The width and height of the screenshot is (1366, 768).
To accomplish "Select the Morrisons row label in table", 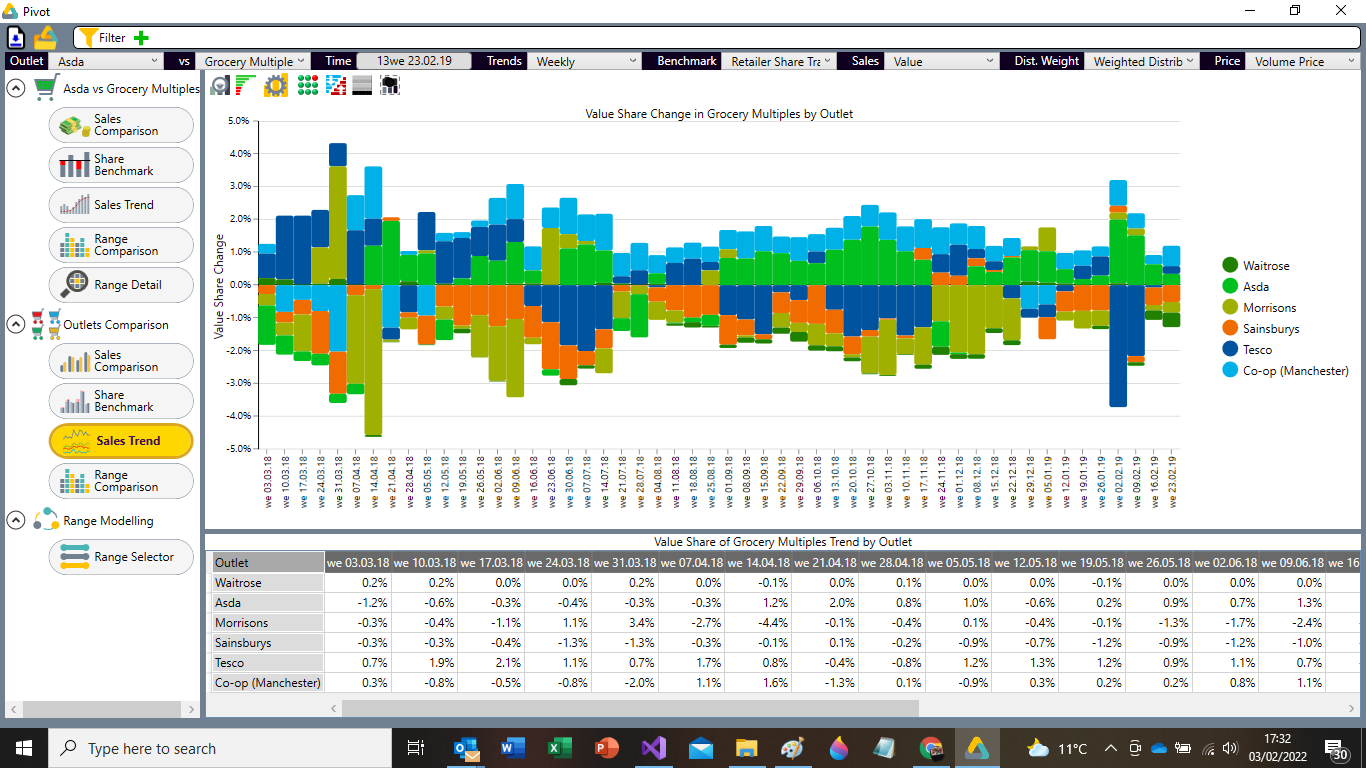I will 267,623.
